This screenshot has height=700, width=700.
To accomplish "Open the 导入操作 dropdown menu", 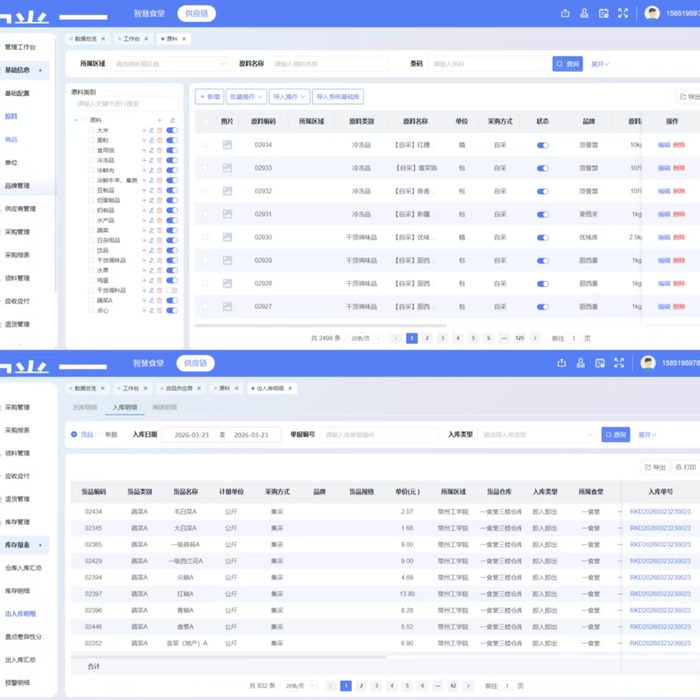I will coord(288,97).
